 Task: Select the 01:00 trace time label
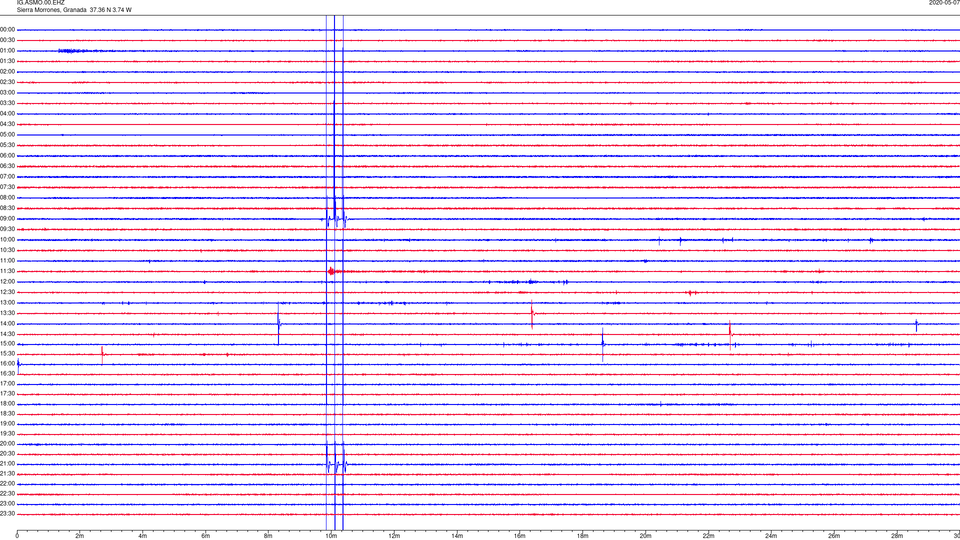[7, 51]
